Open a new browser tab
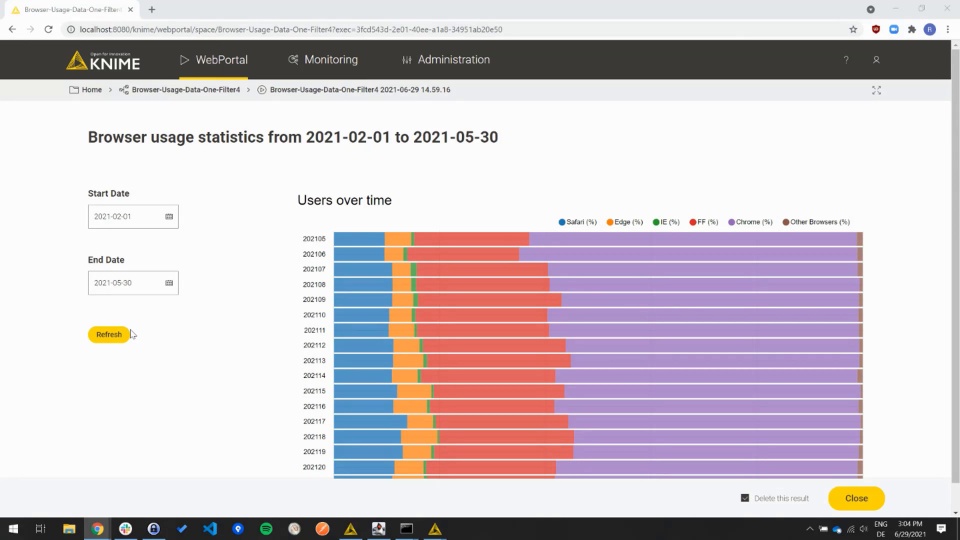960x540 pixels. click(152, 10)
